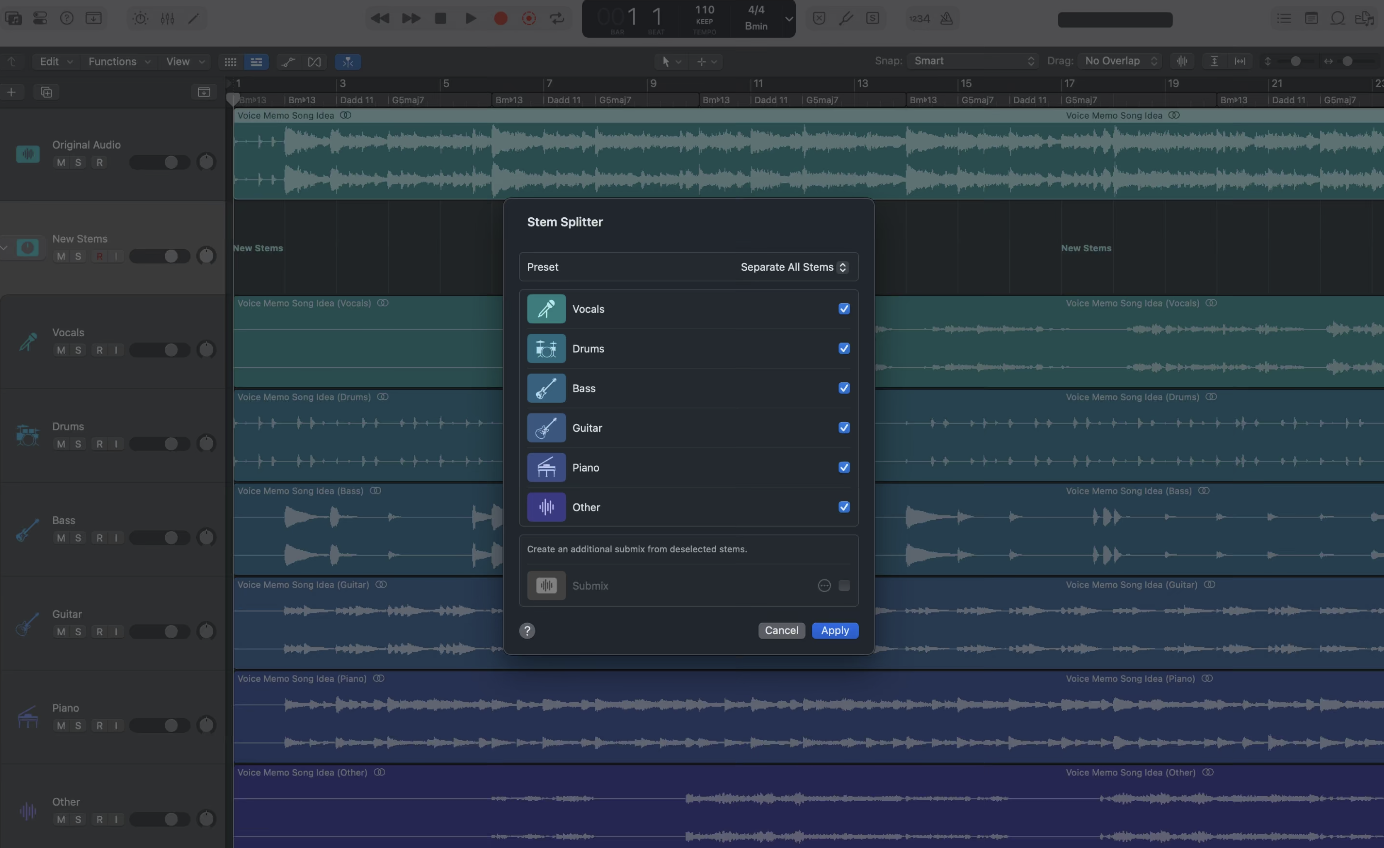Click the vertical auto zoom icon

tap(1214, 61)
